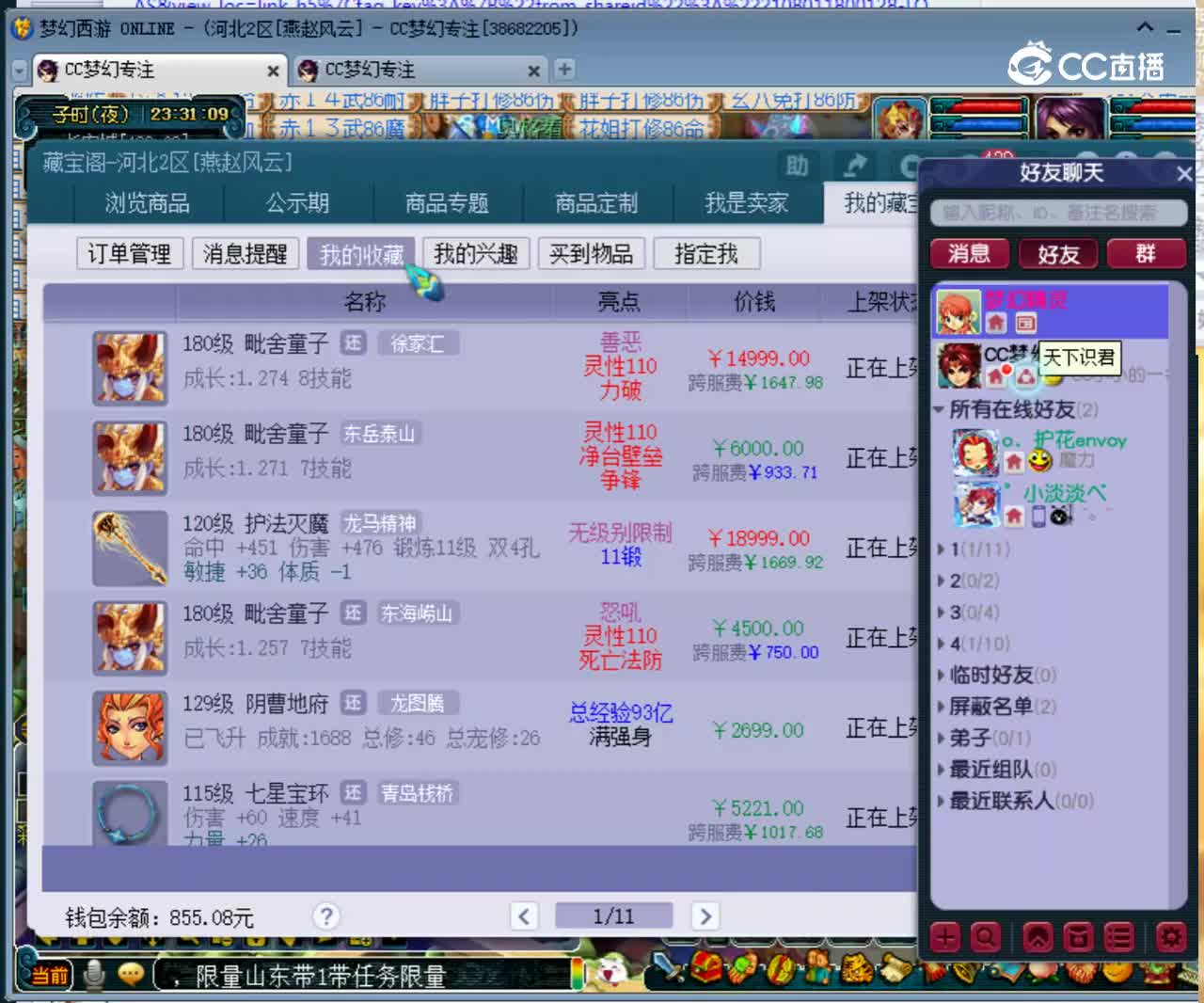1204x1003 pixels.
Task: Click the price ¥18999.00 of 护法灭魔
Action: [x=758, y=538]
